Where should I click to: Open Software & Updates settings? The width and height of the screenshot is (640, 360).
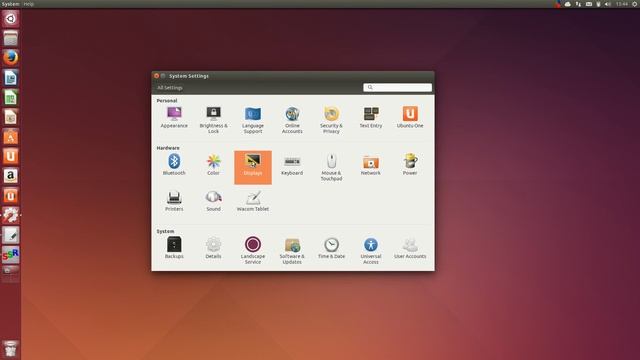(x=292, y=250)
